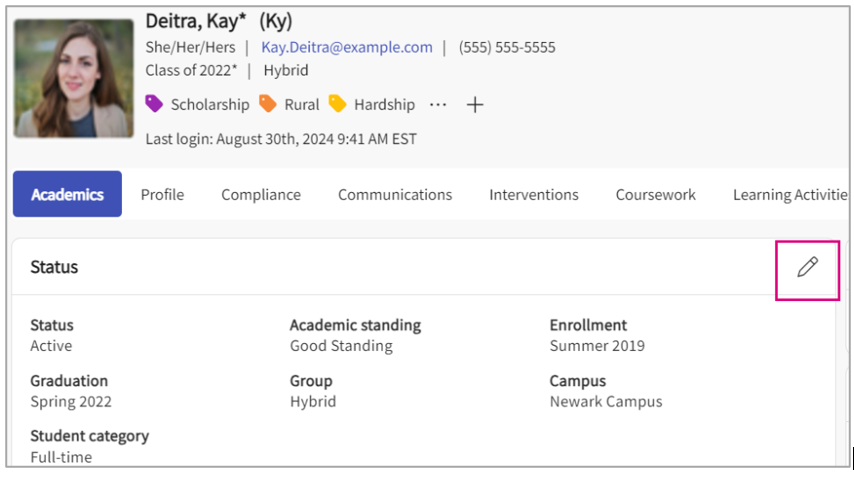Image resolution: width=854 pixels, height=478 pixels.
Task: Select the Academics tab
Action: coord(67,194)
